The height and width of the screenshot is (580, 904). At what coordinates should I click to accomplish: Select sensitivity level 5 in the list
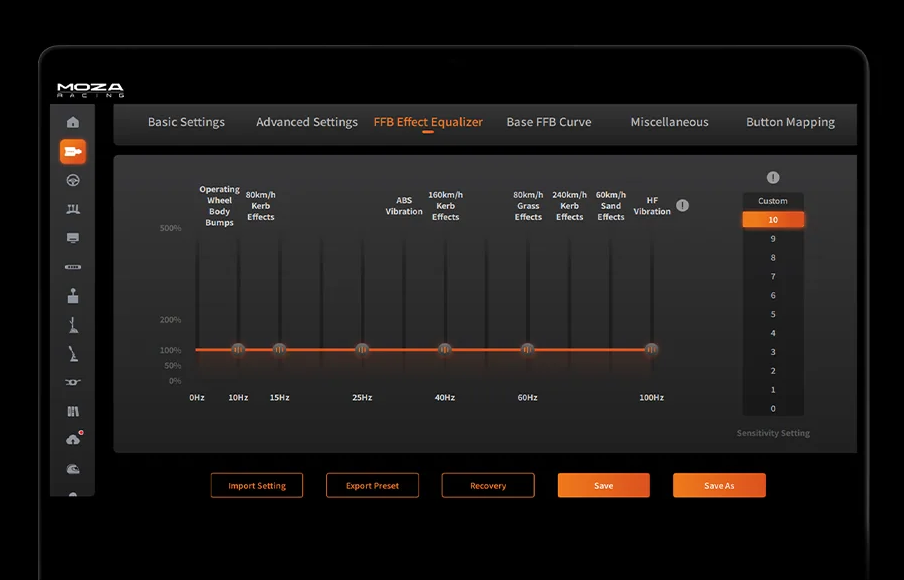773,314
